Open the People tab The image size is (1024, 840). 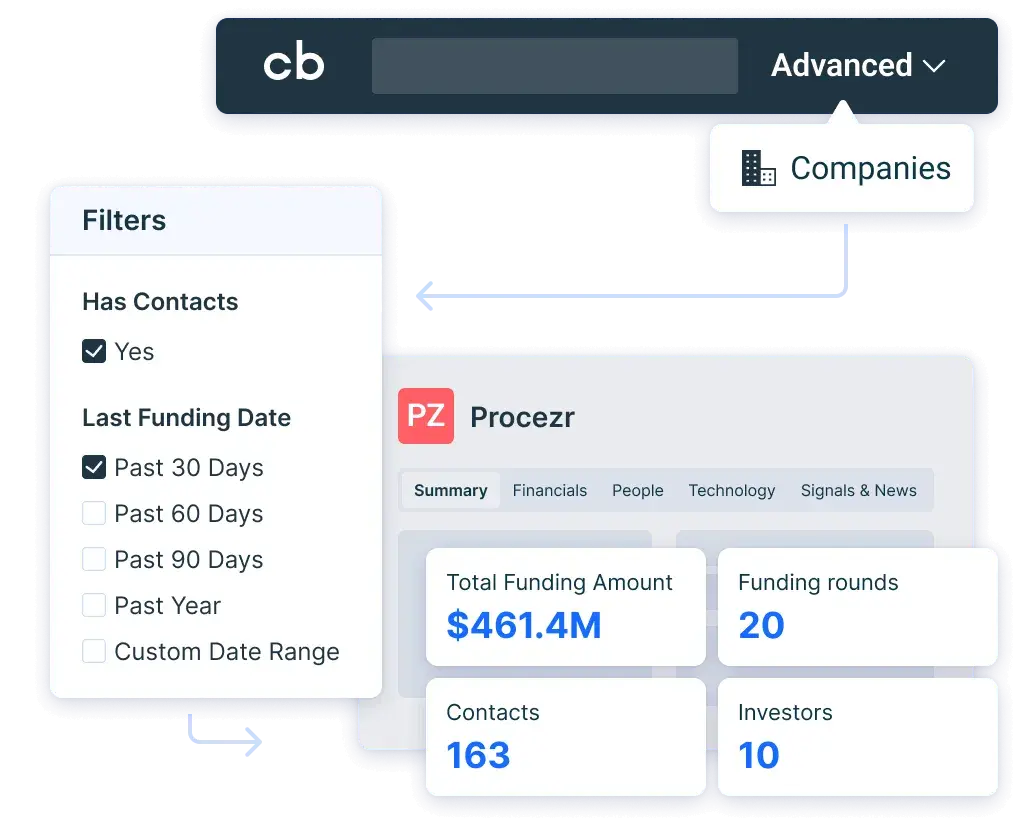pyautogui.click(x=637, y=491)
